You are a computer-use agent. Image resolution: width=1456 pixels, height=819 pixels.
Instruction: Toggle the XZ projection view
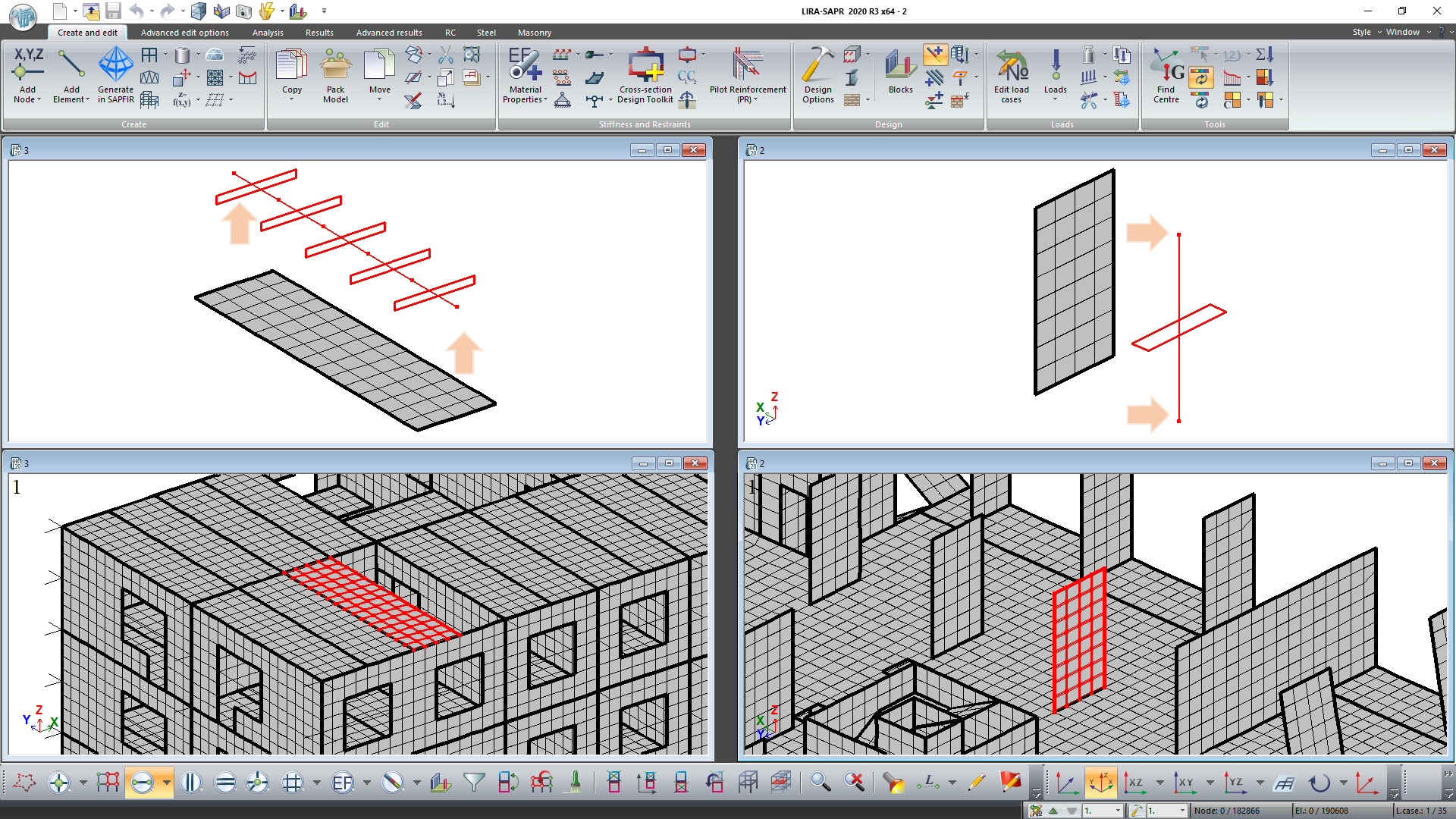1135,782
